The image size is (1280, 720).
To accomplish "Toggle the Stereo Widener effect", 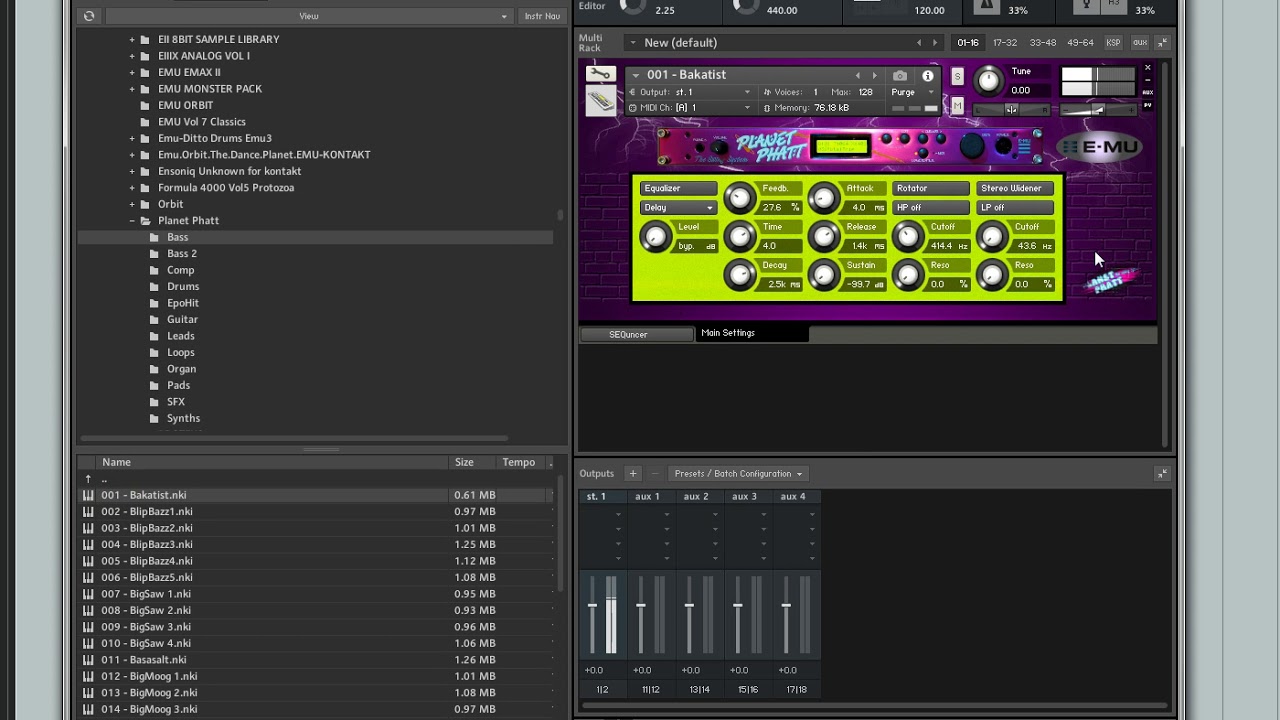I will click(1014, 188).
